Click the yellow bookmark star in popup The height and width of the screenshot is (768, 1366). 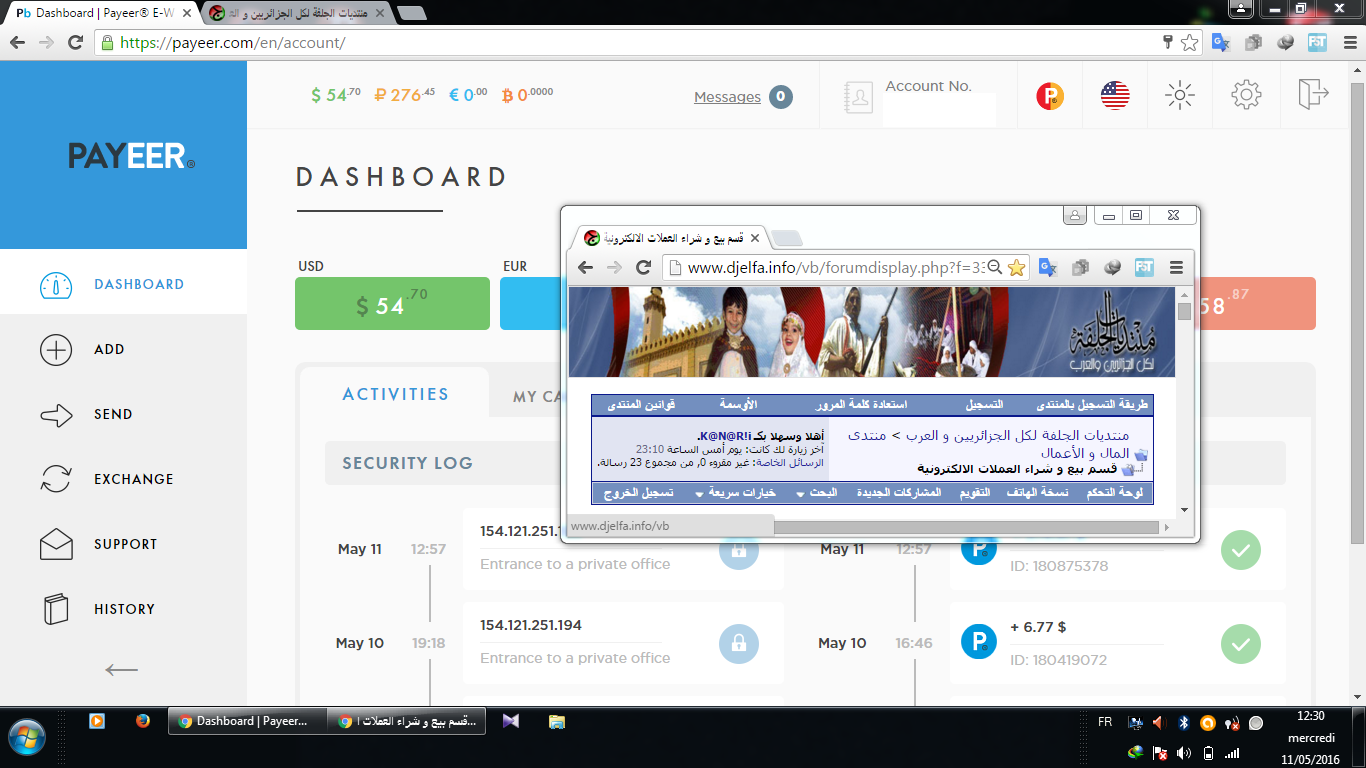click(x=1017, y=268)
